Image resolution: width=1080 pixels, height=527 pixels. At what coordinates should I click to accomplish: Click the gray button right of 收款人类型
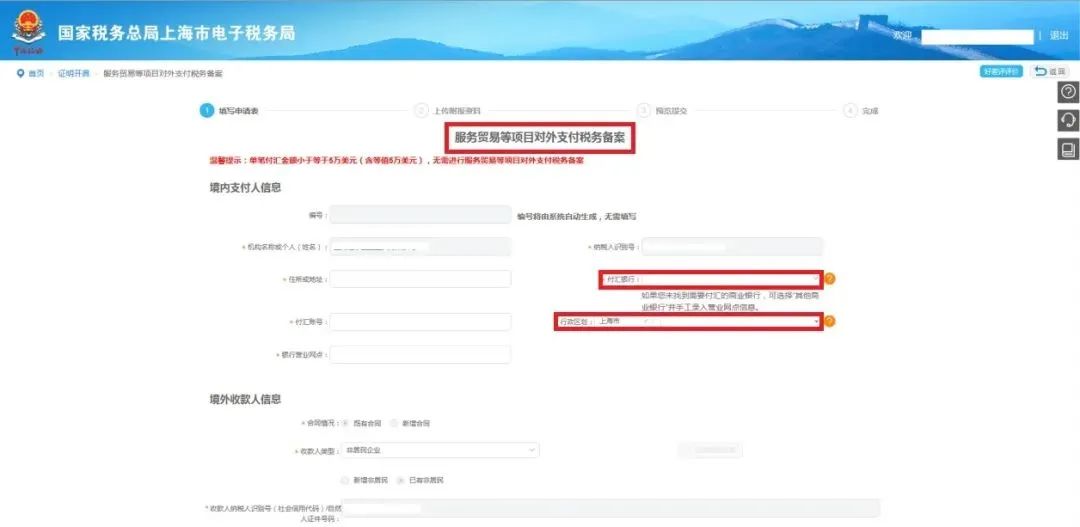[x=710, y=451]
